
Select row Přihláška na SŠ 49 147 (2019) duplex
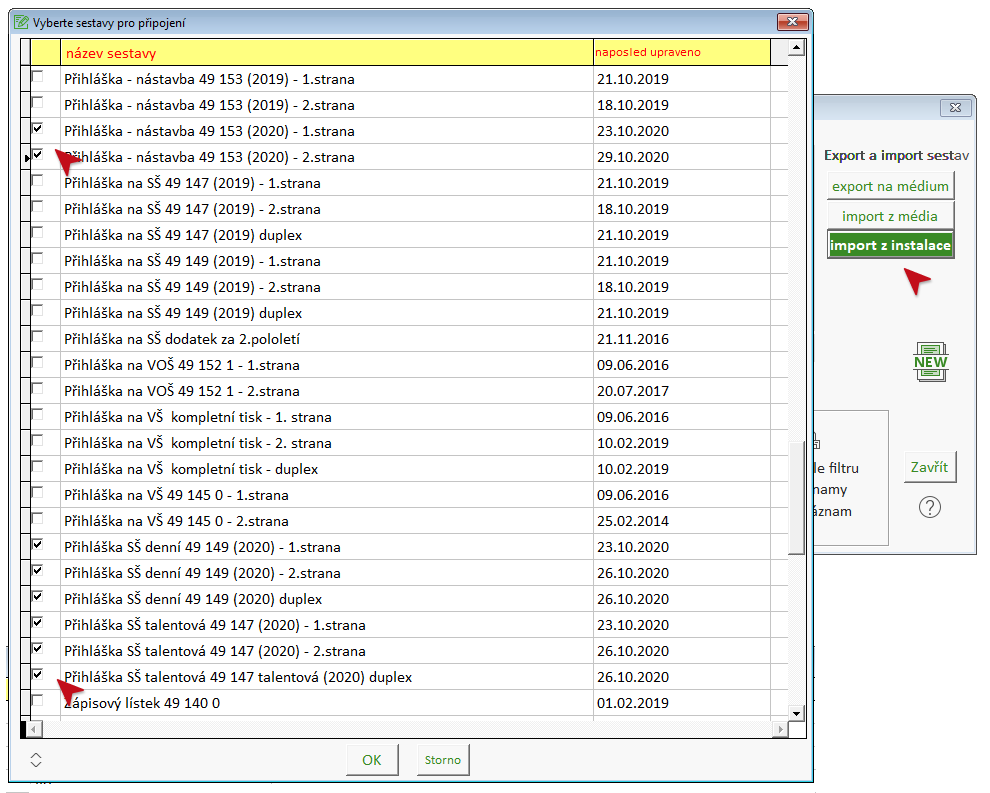404,235
